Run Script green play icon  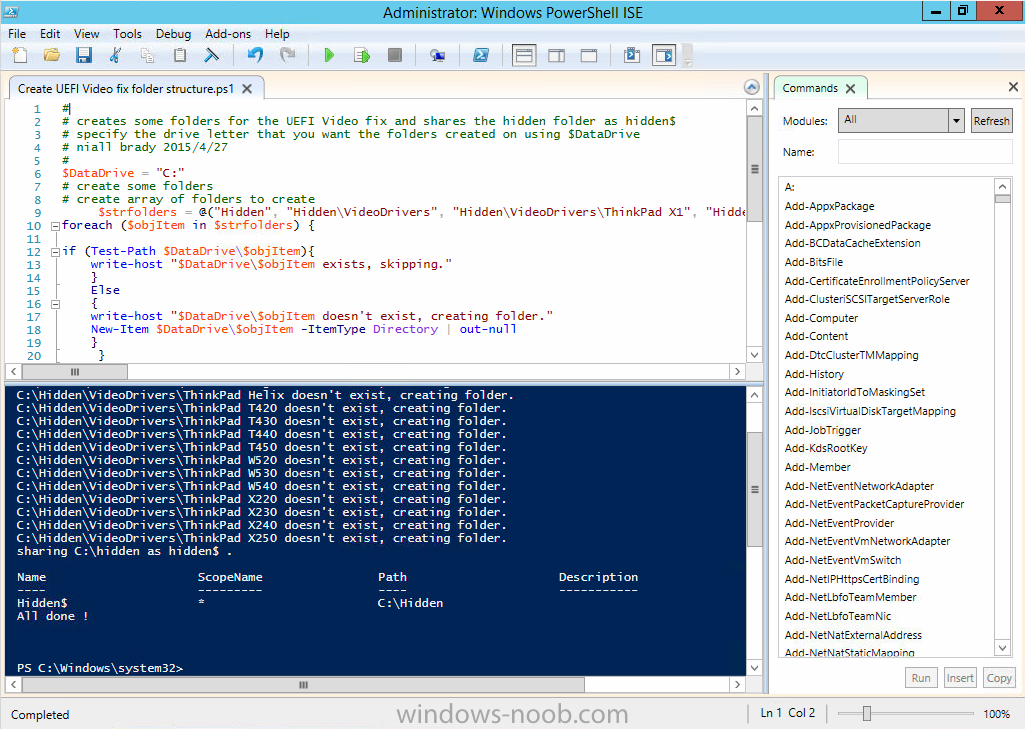coord(329,56)
